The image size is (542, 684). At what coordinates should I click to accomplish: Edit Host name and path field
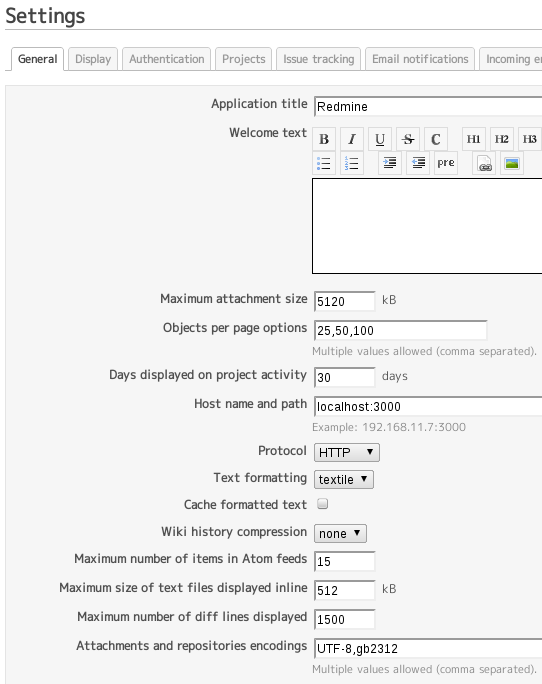point(428,407)
